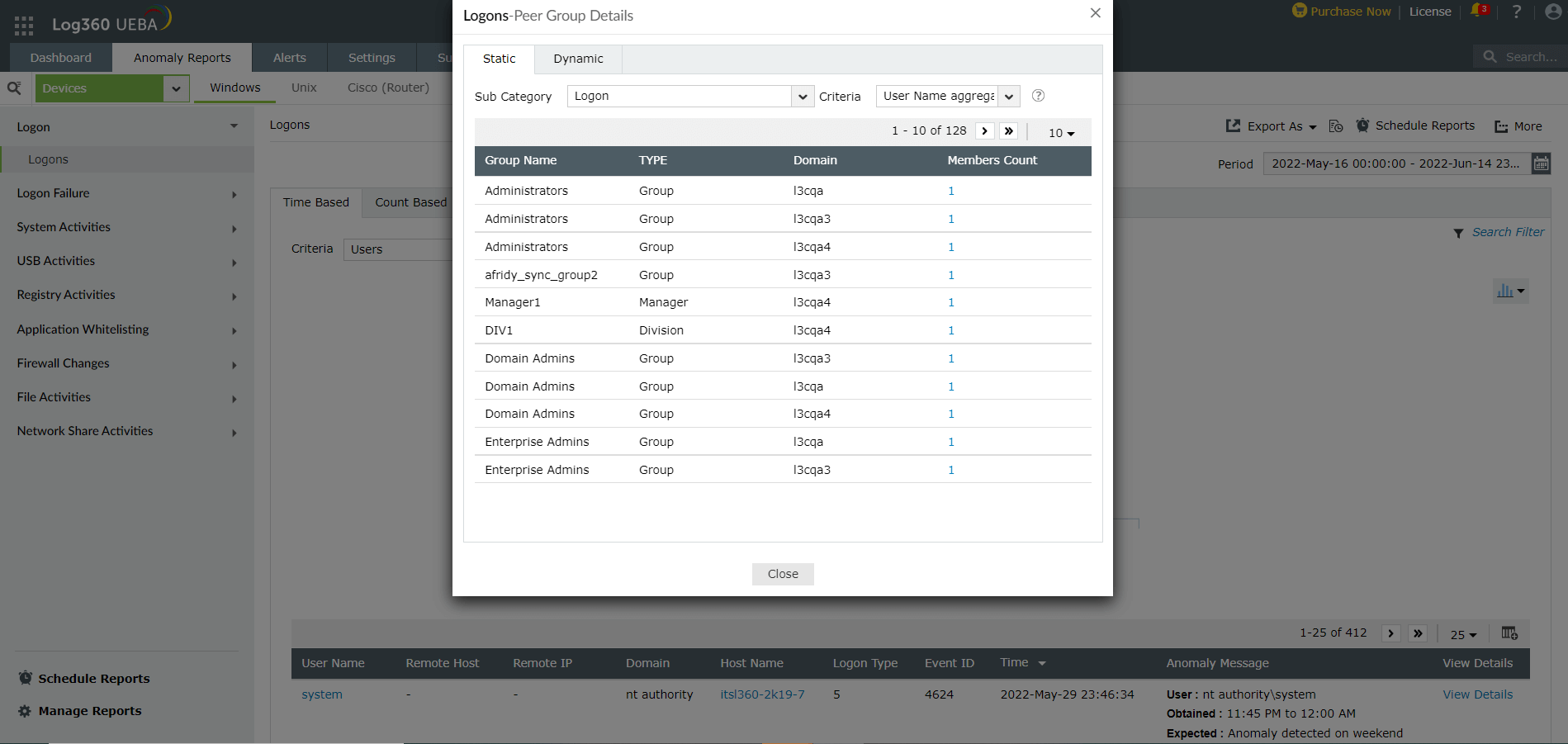The image size is (1568, 744).
Task: Click the Purchase Now cart icon
Action: point(1300,11)
